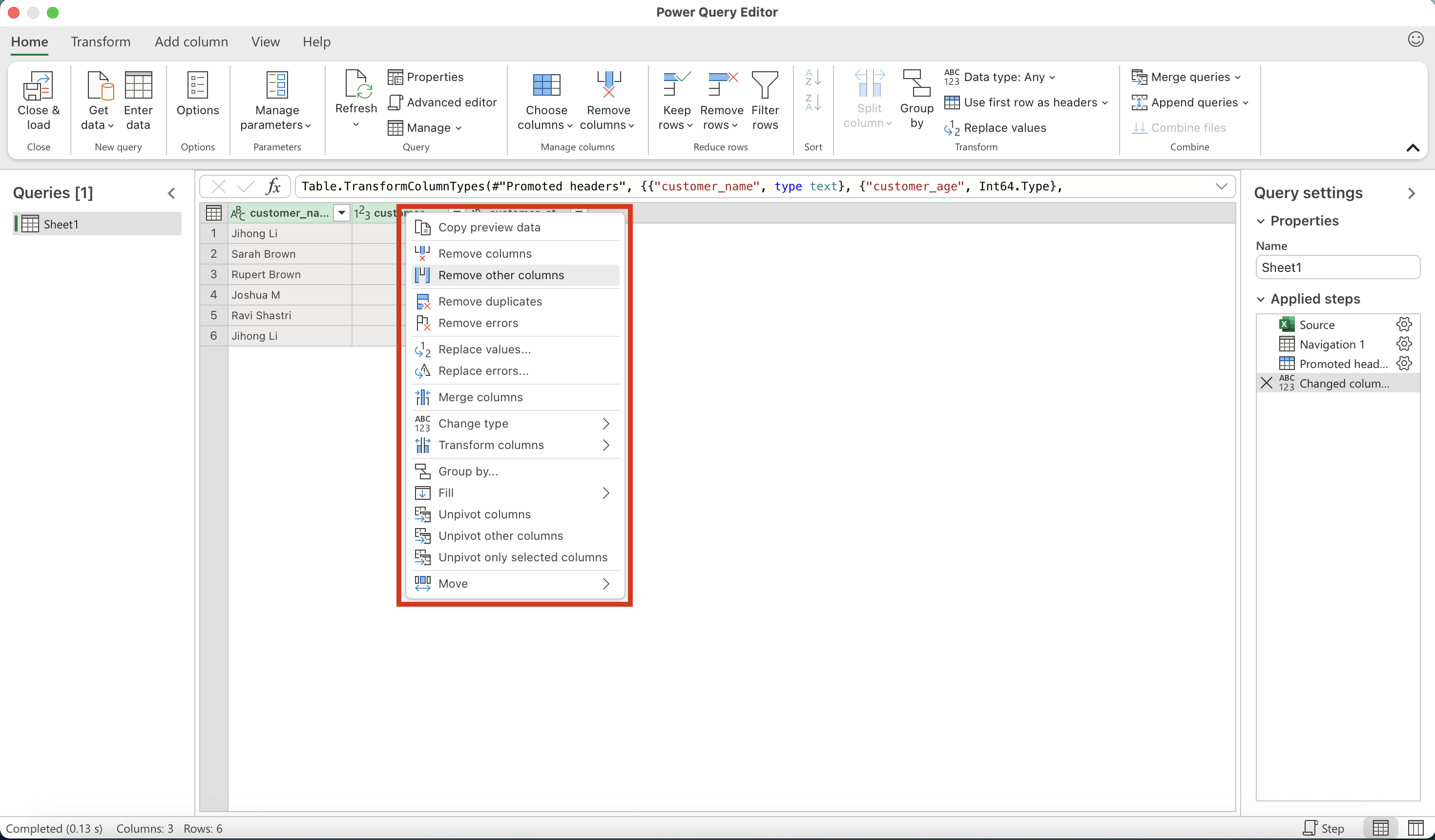Image resolution: width=1435 pixels, height=840 pixels.
Task: Click the Refresh icon
Action: coord(356,85)
